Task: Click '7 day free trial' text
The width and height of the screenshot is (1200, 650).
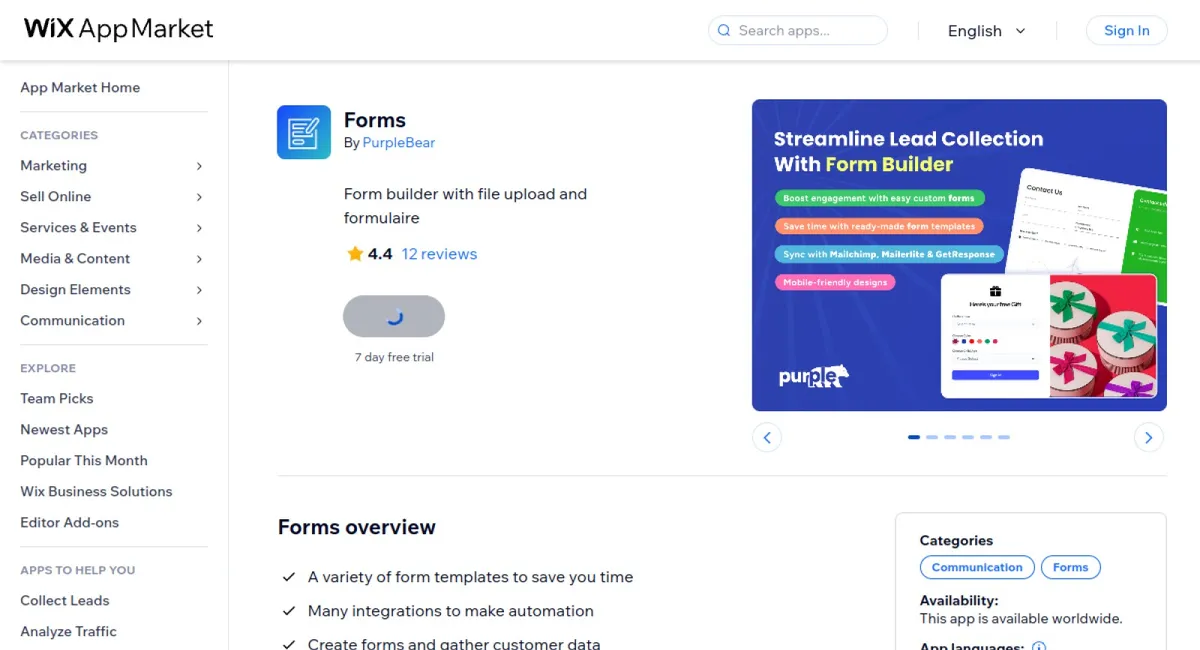Action: pos(394,357)
